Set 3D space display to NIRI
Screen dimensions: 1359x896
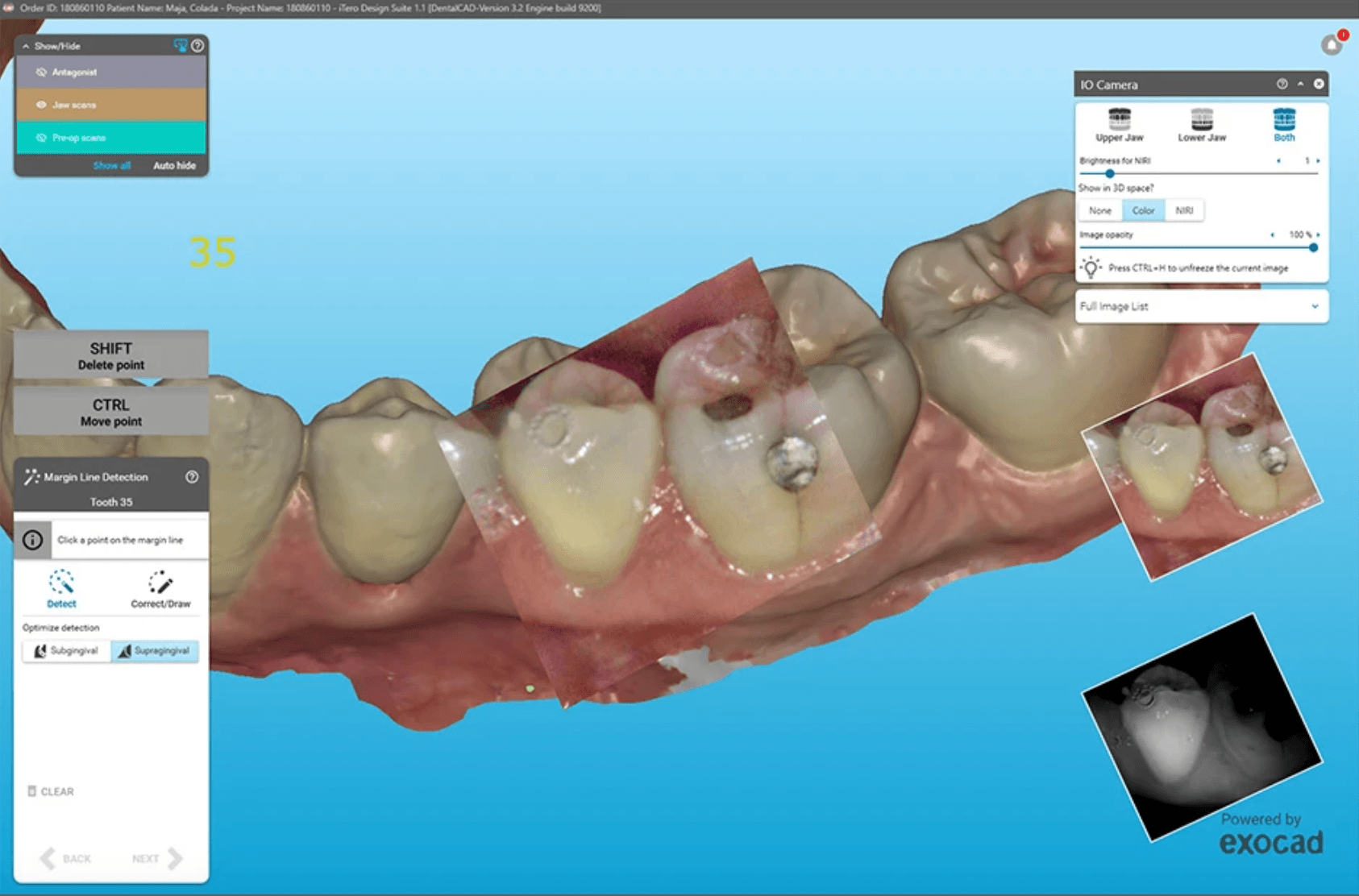point(1183,210)
